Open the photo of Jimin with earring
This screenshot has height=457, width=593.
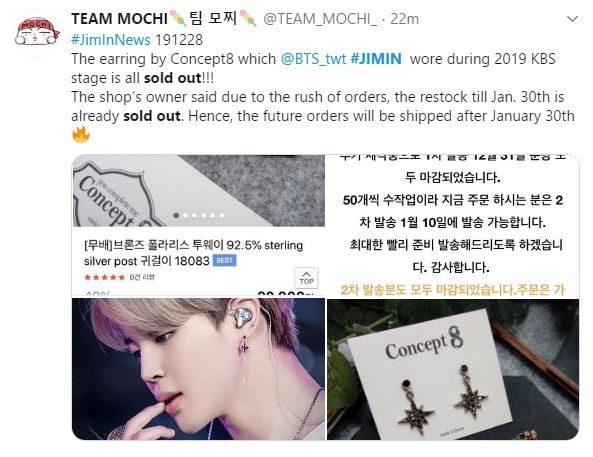[x=198, y=369]
